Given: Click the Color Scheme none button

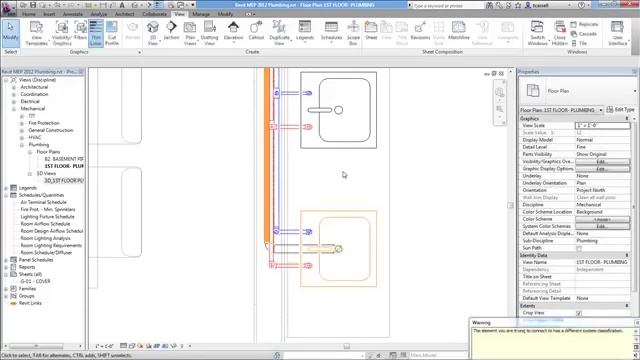Looking at the screenshot, I should click(602, 219).
